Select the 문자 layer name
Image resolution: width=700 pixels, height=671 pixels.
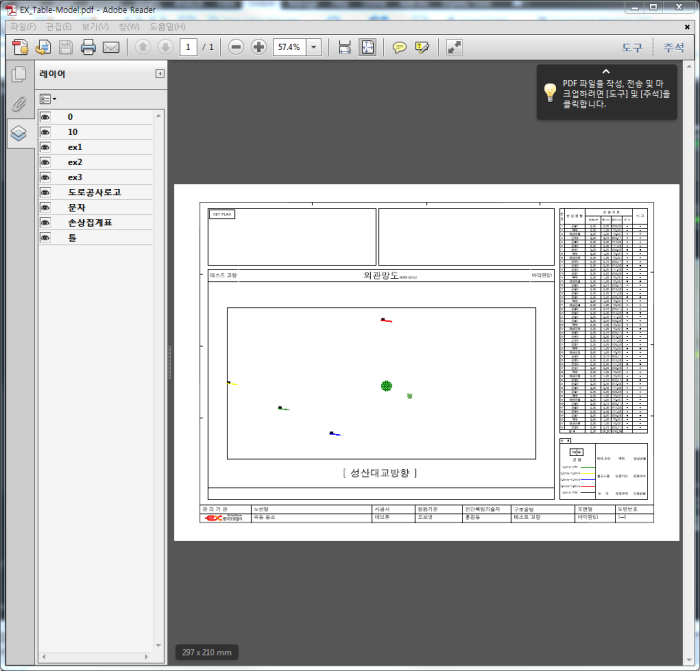[76, 208]
